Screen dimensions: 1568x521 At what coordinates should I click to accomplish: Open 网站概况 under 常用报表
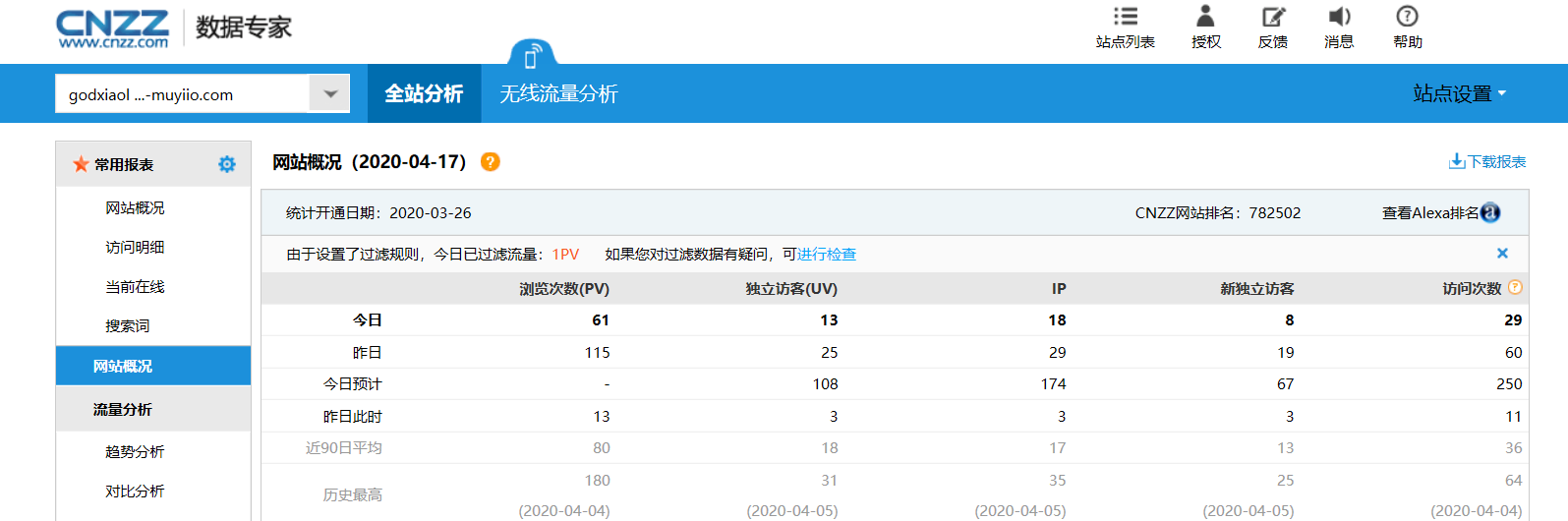pos(135,207)
